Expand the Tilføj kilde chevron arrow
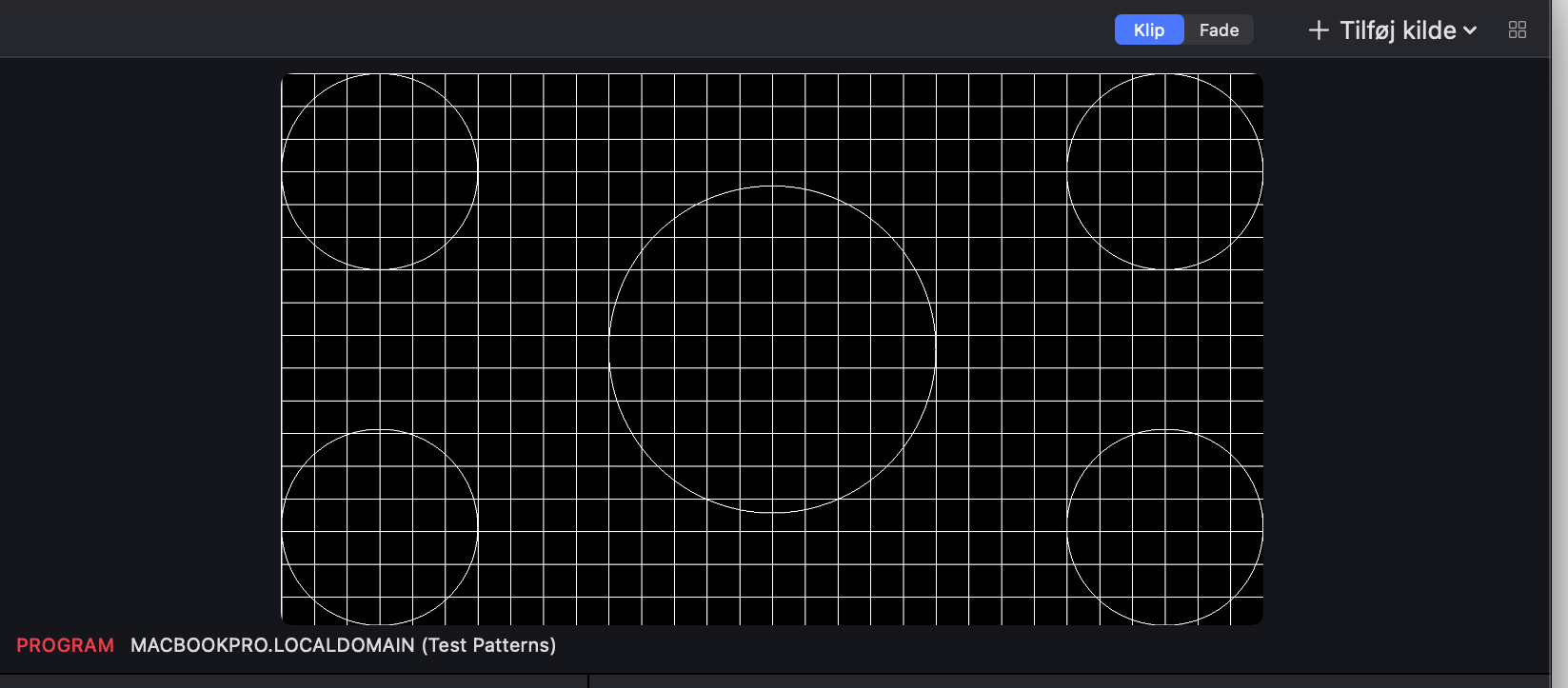The image size is (1568, 688). (1470, 30)
